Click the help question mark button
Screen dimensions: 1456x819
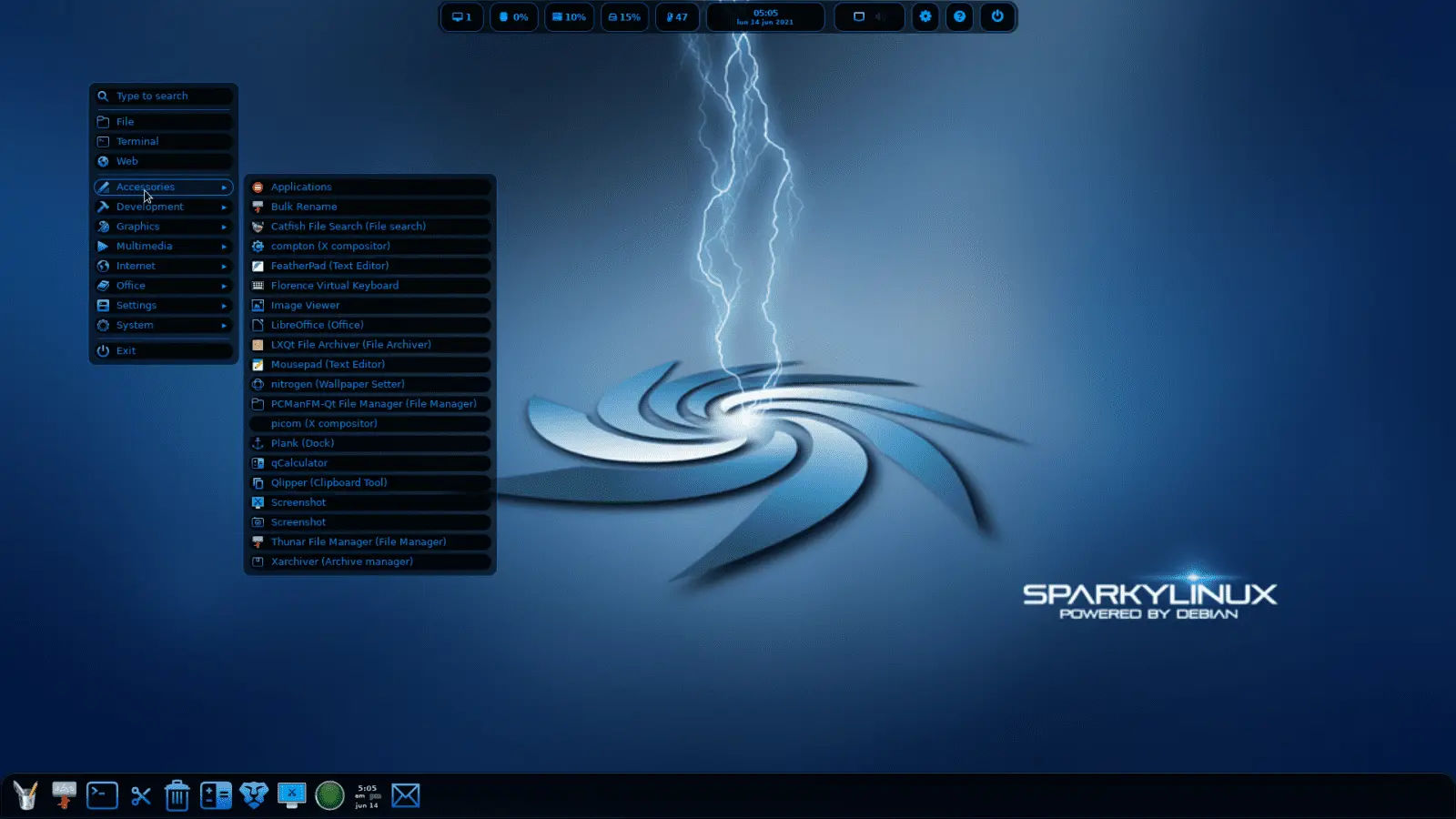[x=958, y=16]
